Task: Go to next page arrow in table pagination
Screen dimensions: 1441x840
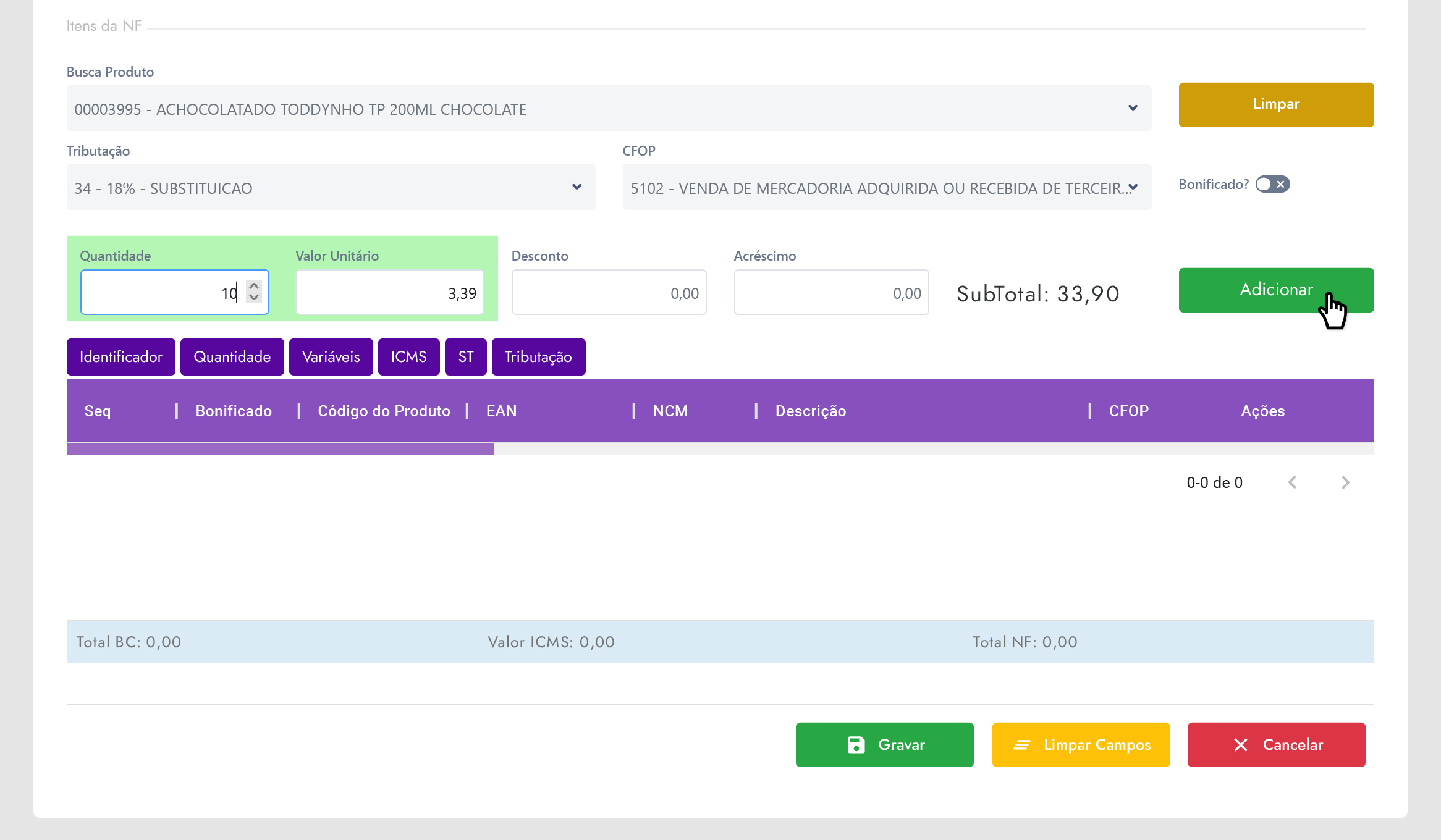Action: [x=1345, y=482]
